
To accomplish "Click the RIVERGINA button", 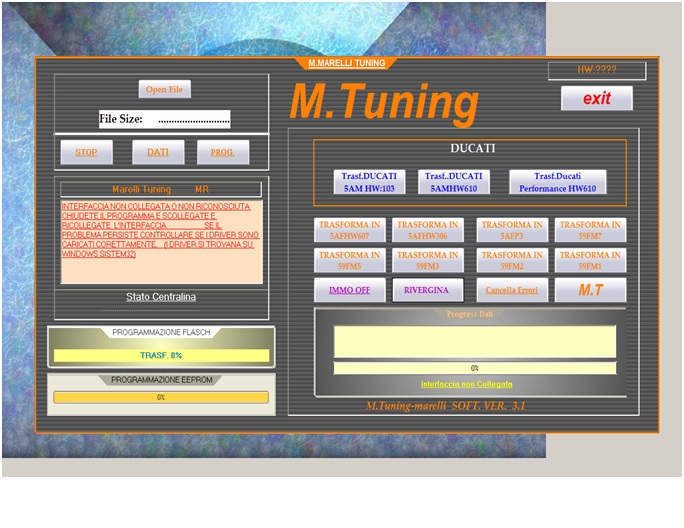I will [428, 290].
